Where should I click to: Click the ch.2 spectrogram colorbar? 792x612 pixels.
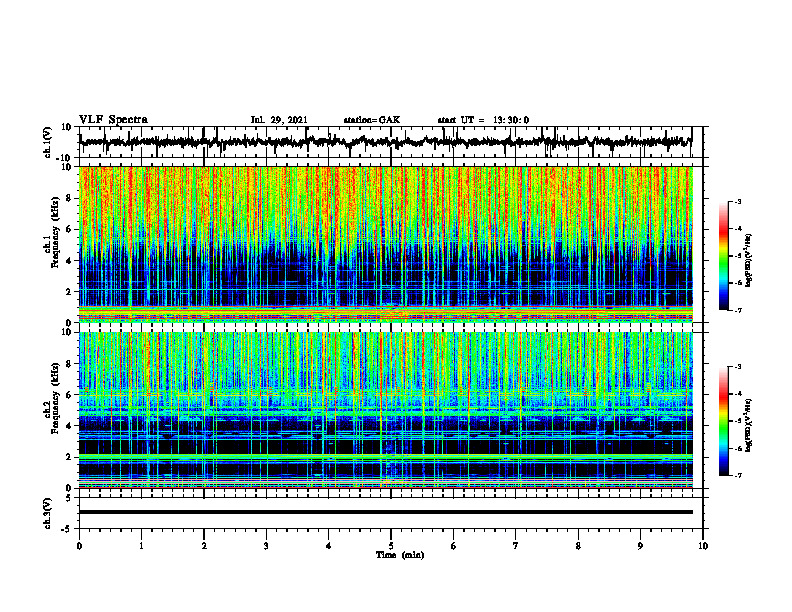point(723,421)
